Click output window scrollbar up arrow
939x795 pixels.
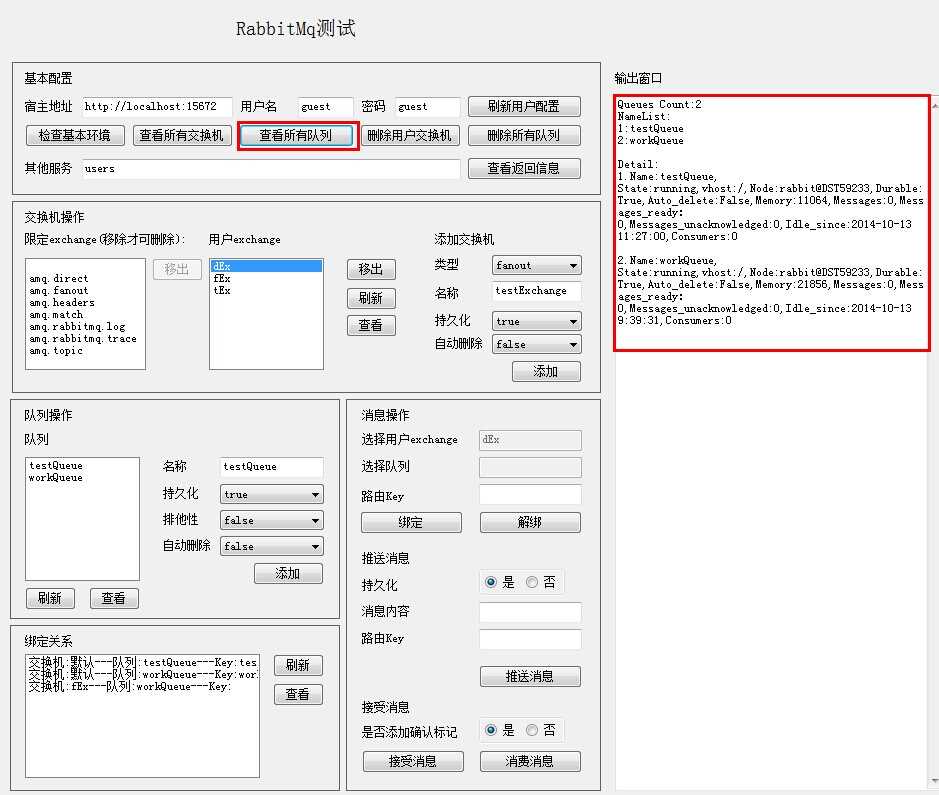934,104
